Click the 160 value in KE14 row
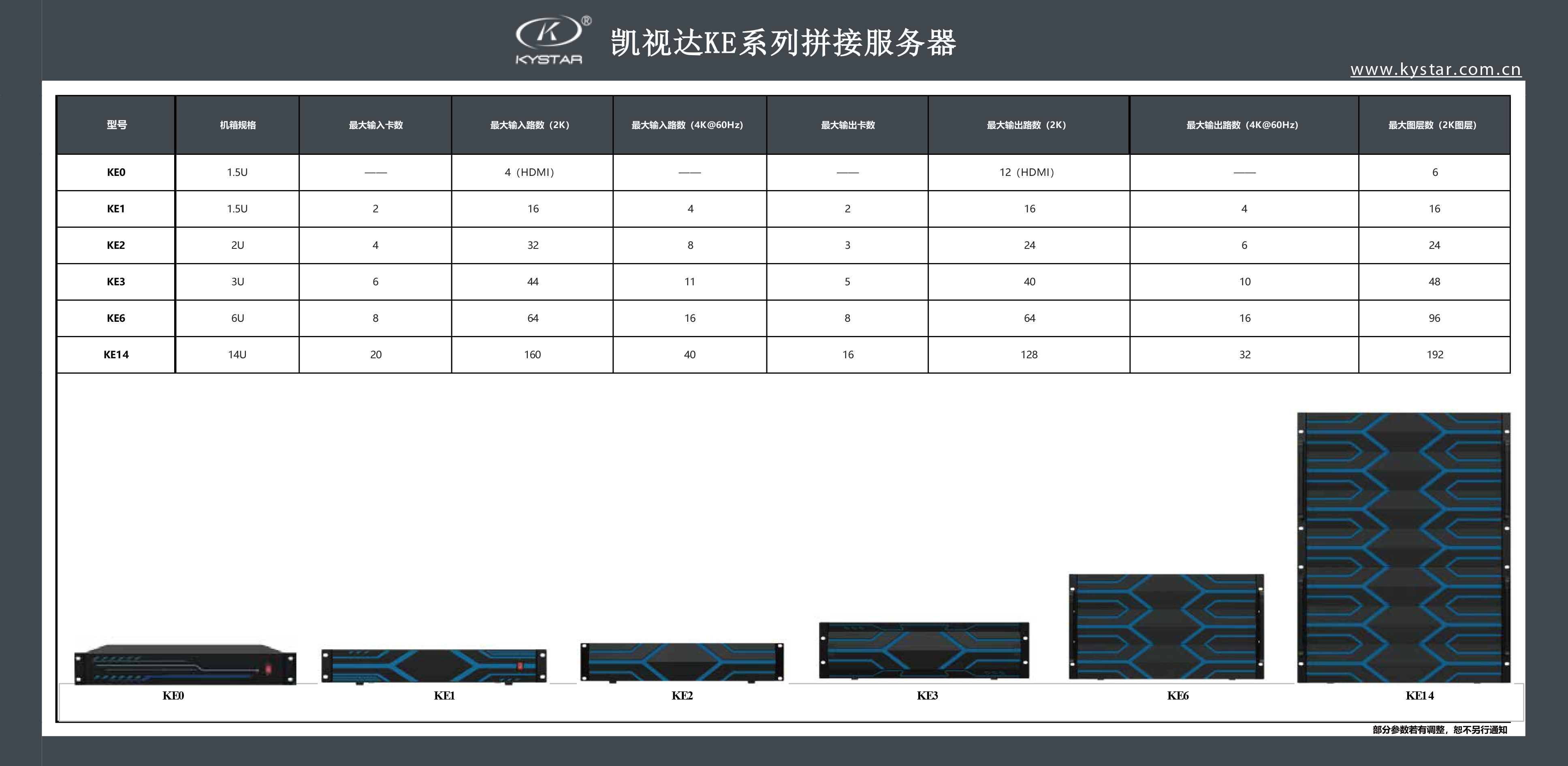This screenshot has height=766, width=1568. (532, 355)
